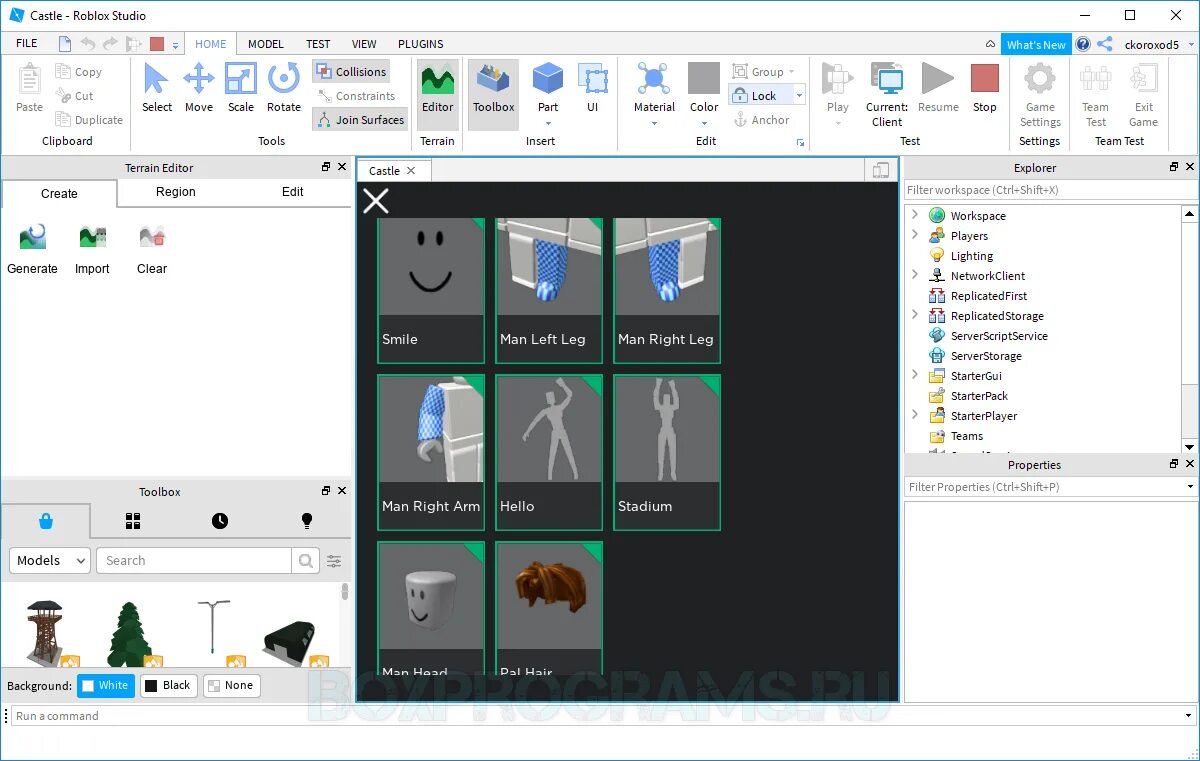Open Toolbox Marketplace tab
This screenshot has width=1200, height=761.
point(46,521)
